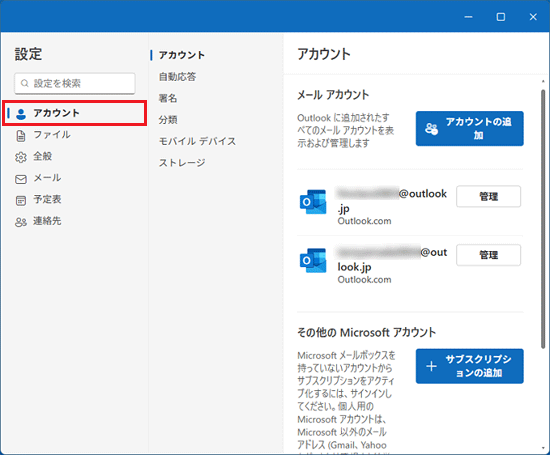Click the Outlook.com label under the @out look.jp account
The image size is (550, 455).
(x=364, y=280)
